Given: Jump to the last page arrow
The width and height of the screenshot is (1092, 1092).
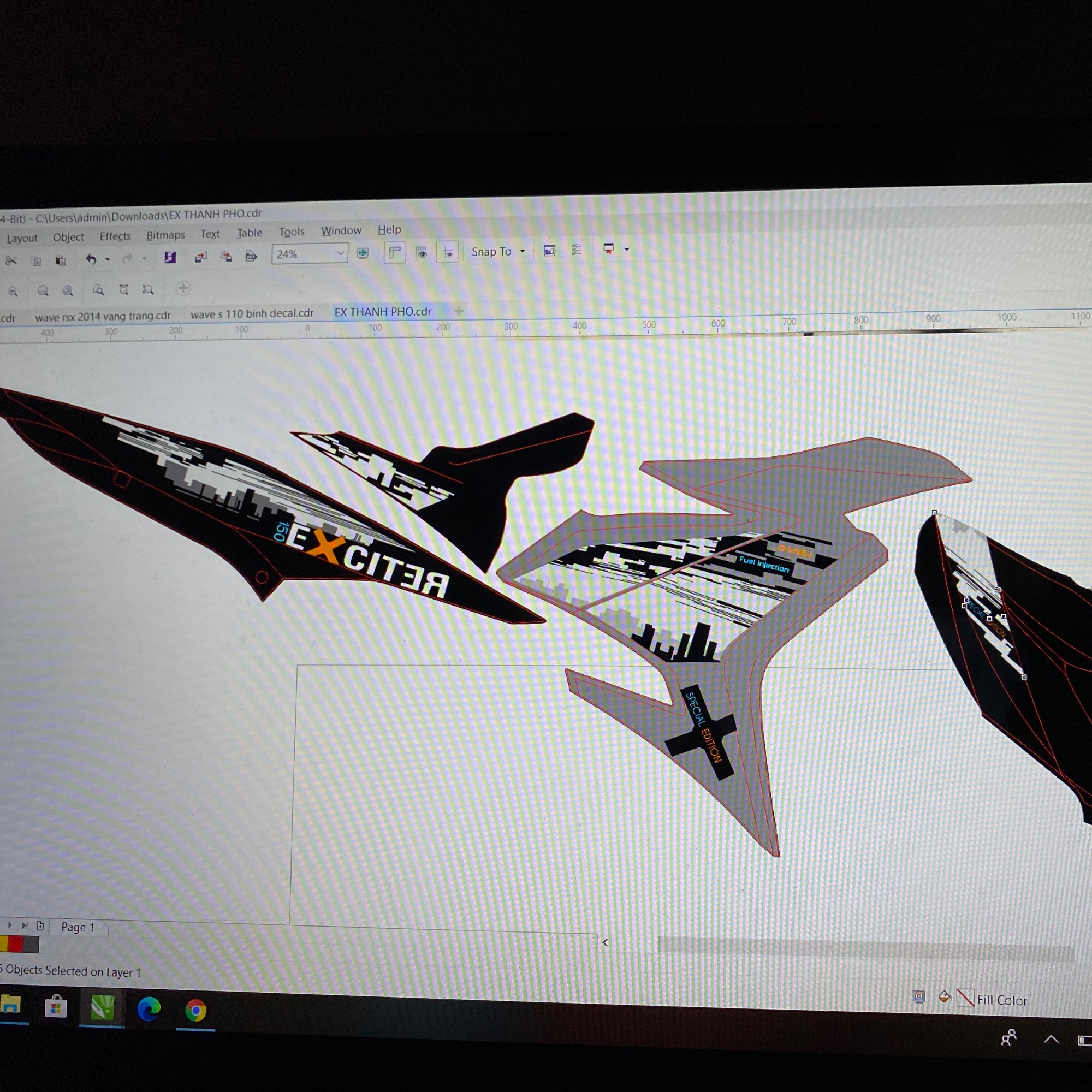Looking at the screenshot, I should point(25,925).
